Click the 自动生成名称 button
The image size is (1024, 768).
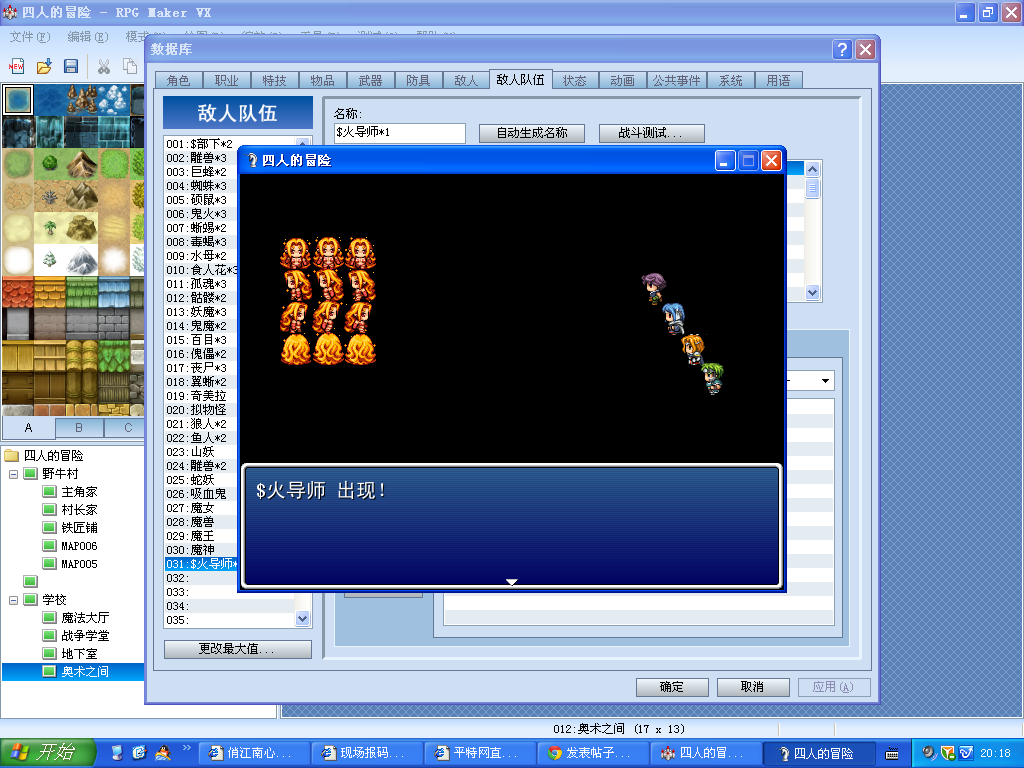[532, 133]
